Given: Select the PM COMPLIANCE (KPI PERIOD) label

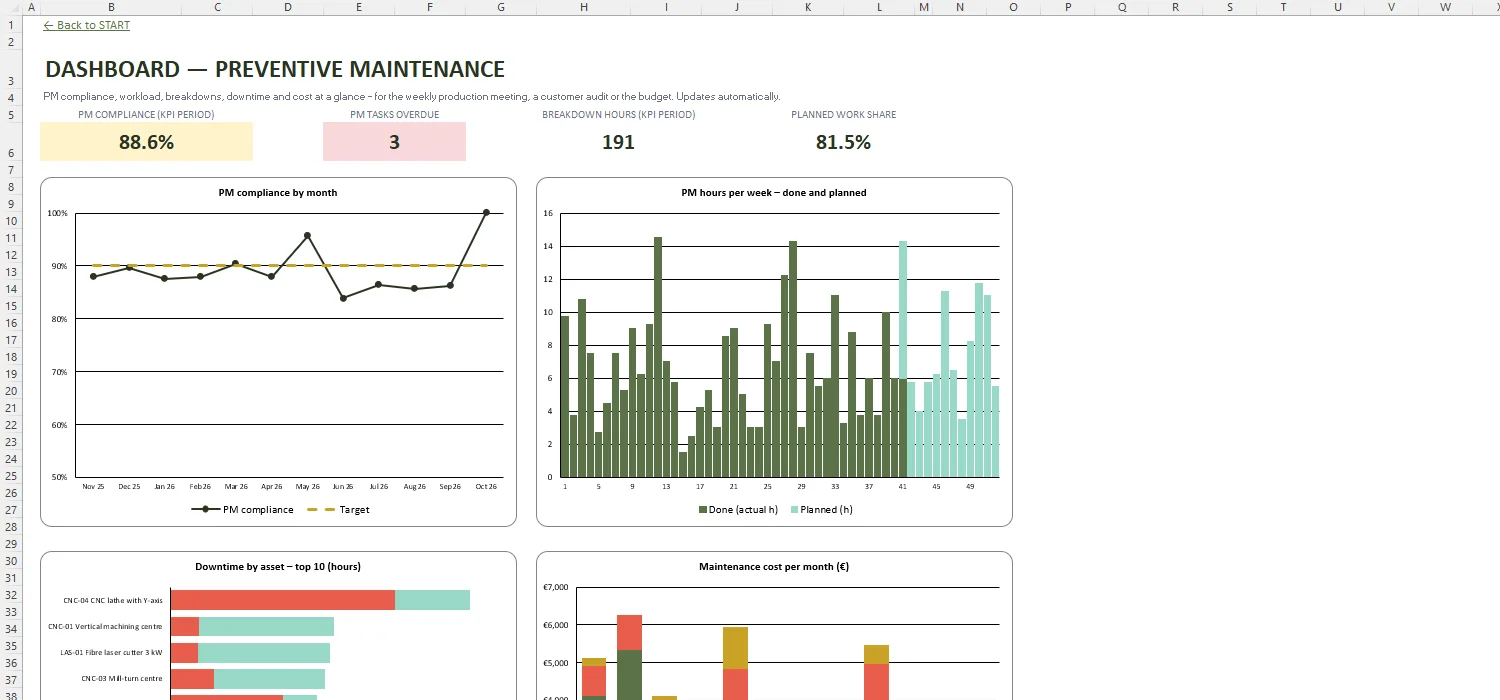Looking at the screenshot, I should pos(146,115).
